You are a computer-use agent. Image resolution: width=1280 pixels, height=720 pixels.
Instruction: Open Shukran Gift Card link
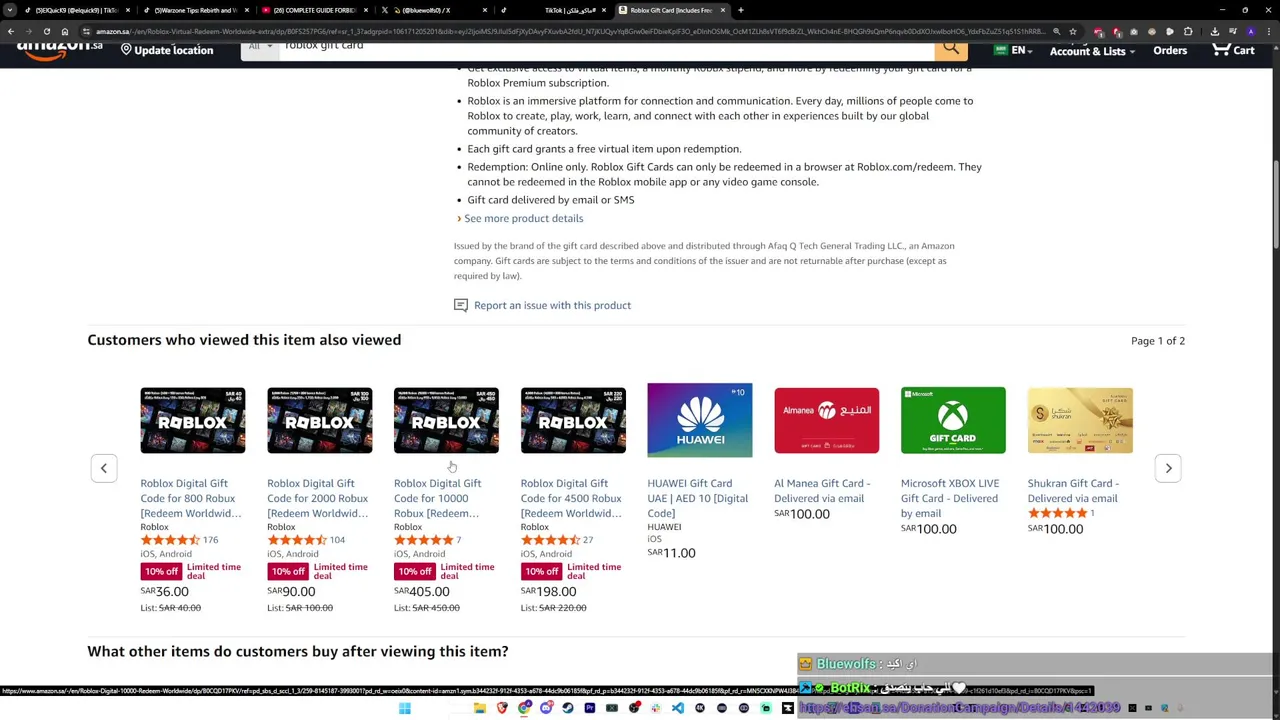[1073, 490]
